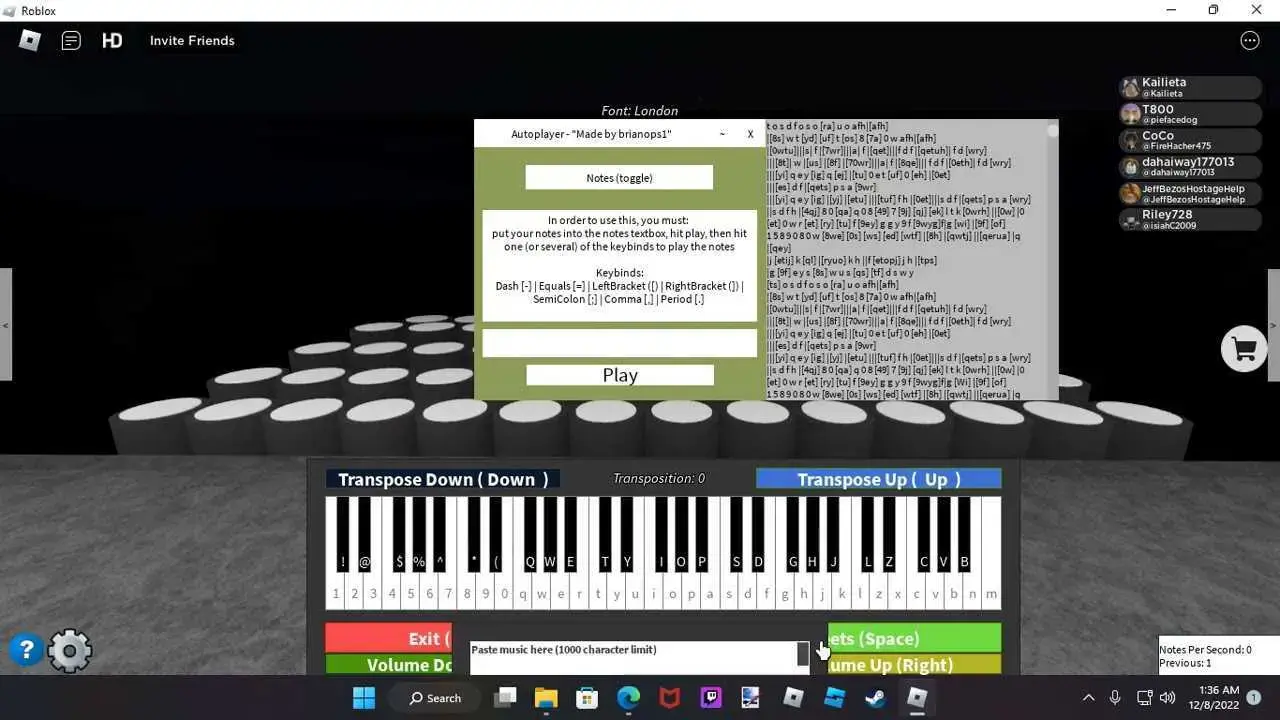Open File Explorer from taskbar
The height and width of the screenshot is (720, 1280).
[546, 697]
